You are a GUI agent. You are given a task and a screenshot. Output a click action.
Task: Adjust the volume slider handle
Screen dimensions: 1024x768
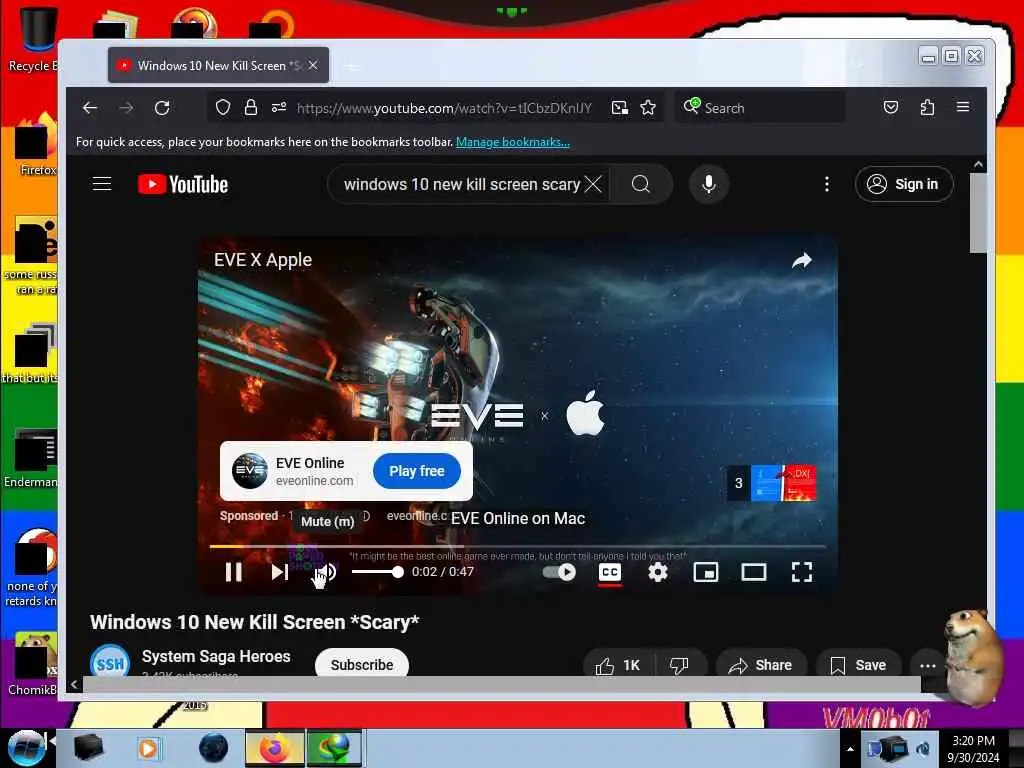tap(398, 572)
